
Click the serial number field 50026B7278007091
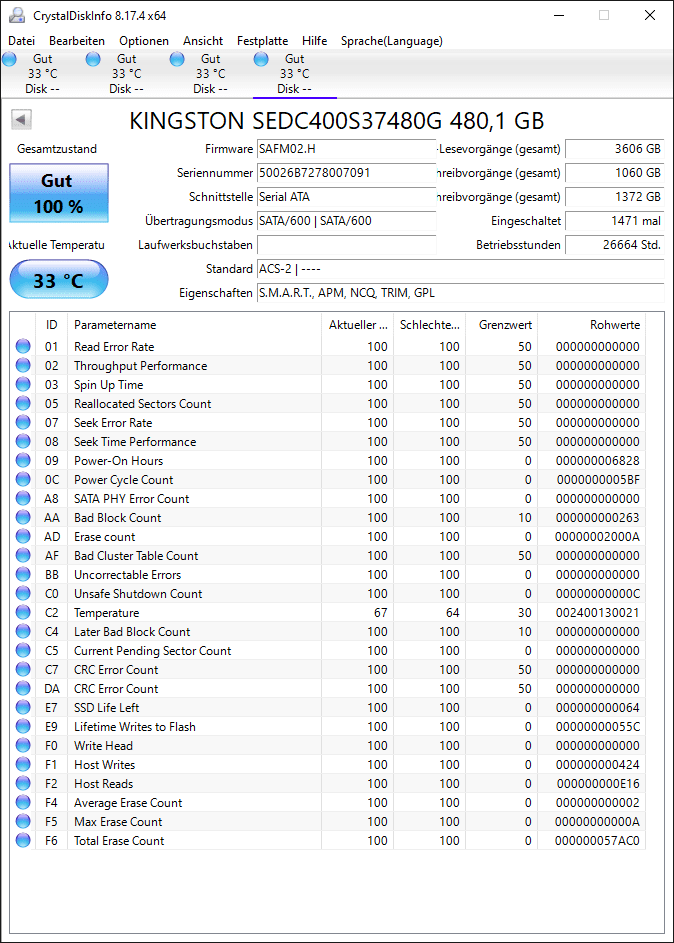pos(346,173)
